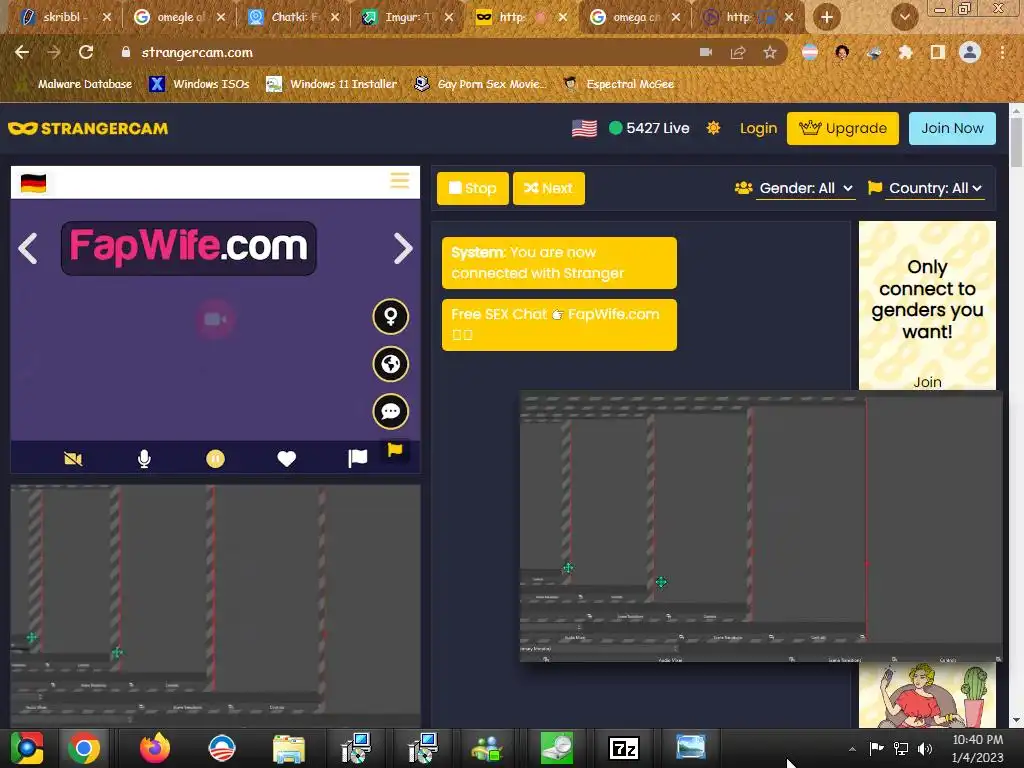The image size is (1024, 768).
Task: Click the white flag report icon
Action: pos(358,458)
